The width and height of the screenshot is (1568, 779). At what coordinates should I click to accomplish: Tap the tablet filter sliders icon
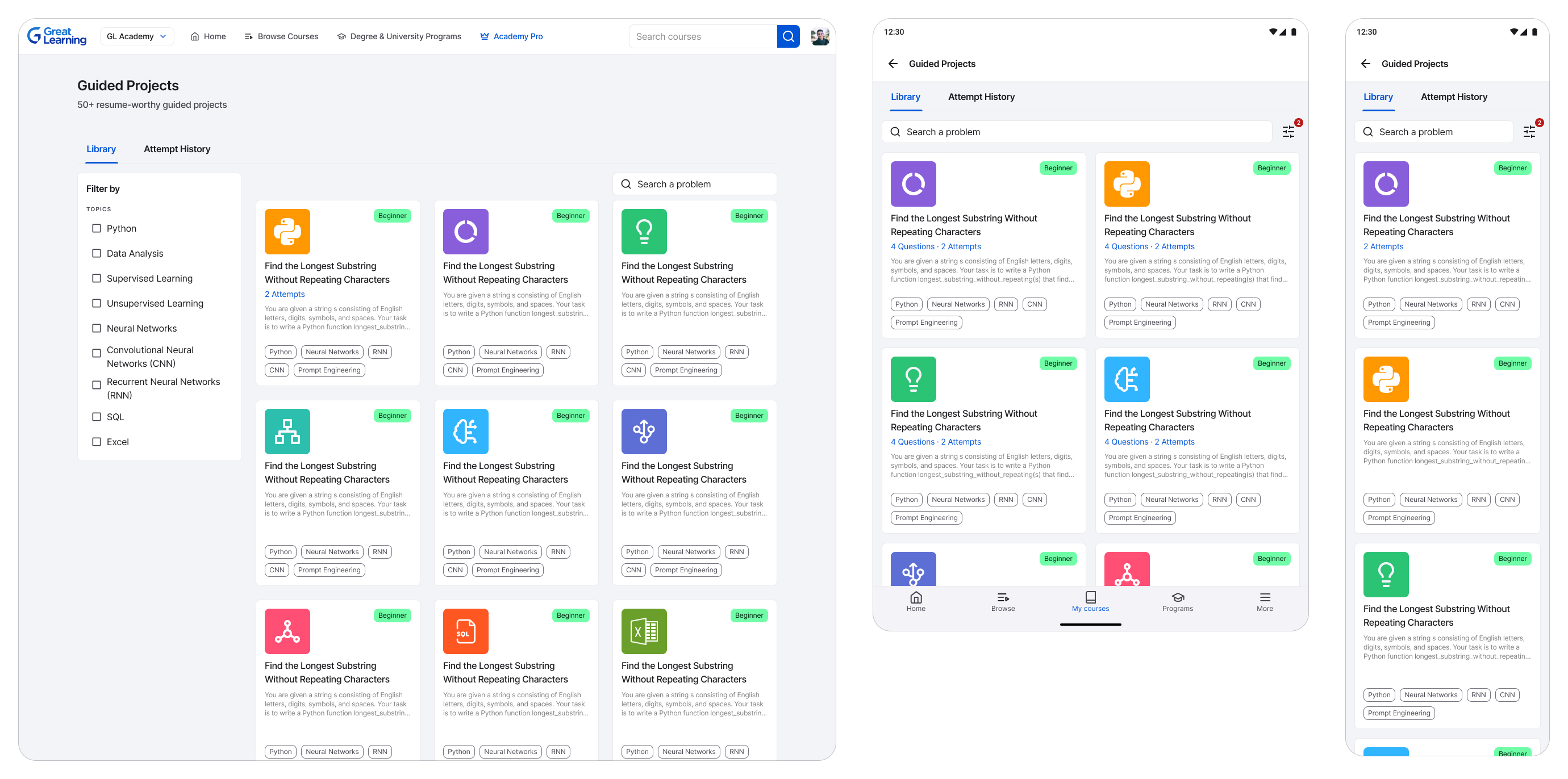1288,131
